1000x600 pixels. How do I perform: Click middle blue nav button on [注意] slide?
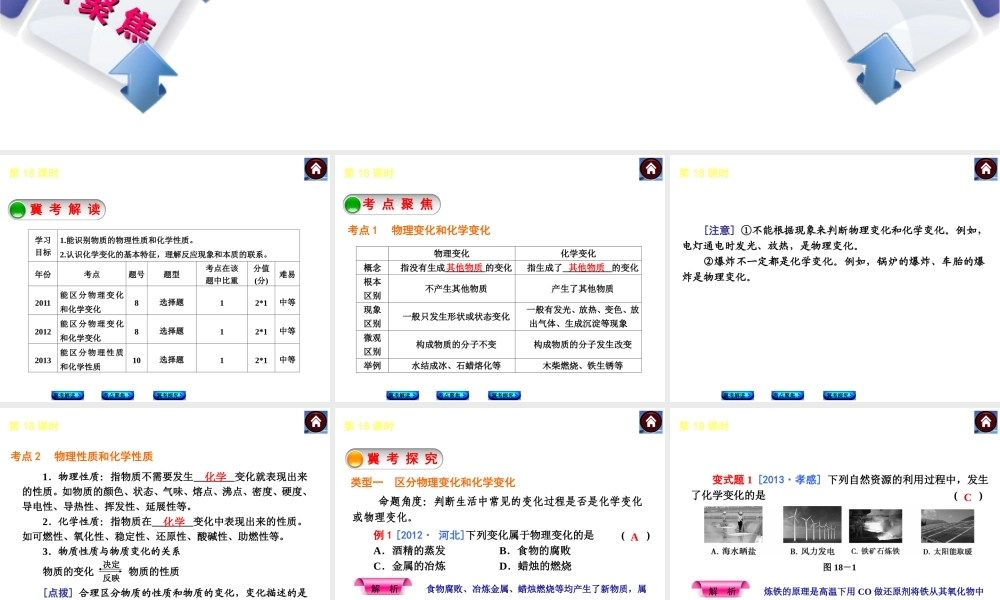click(788, 395)
